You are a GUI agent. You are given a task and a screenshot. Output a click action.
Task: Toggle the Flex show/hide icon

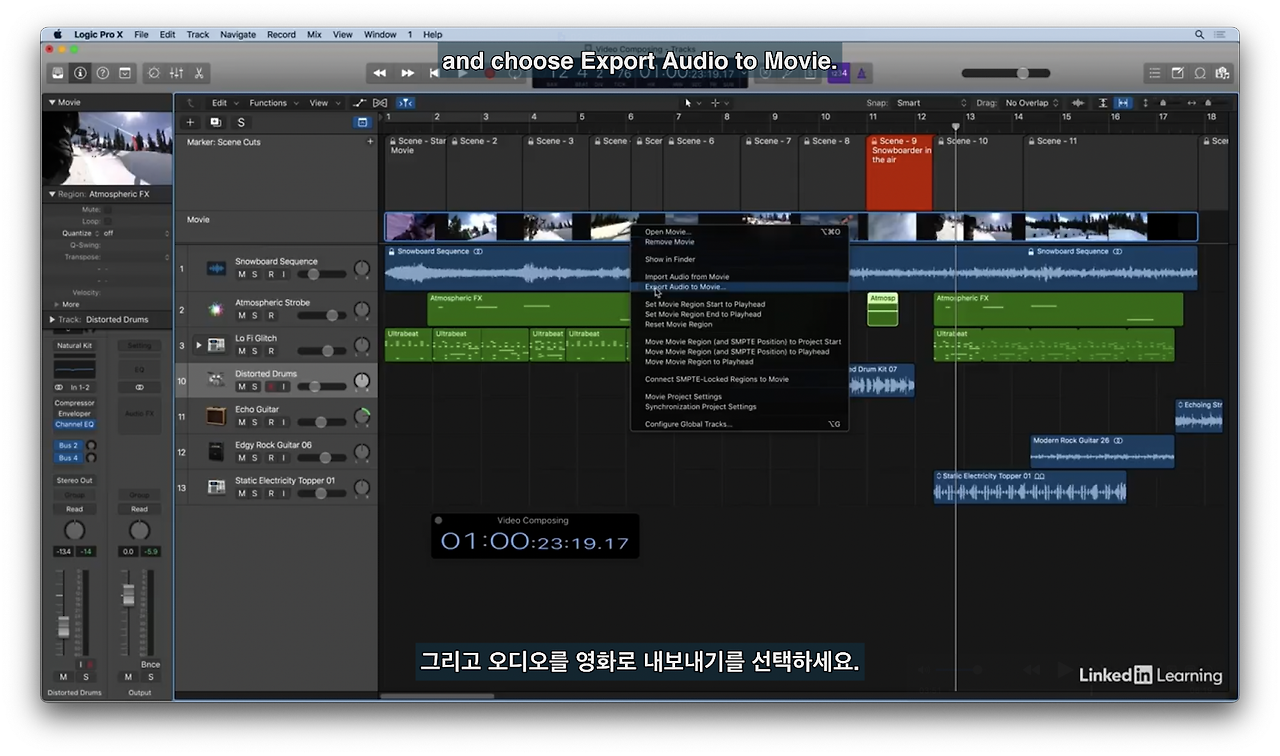tap(380, 103)
